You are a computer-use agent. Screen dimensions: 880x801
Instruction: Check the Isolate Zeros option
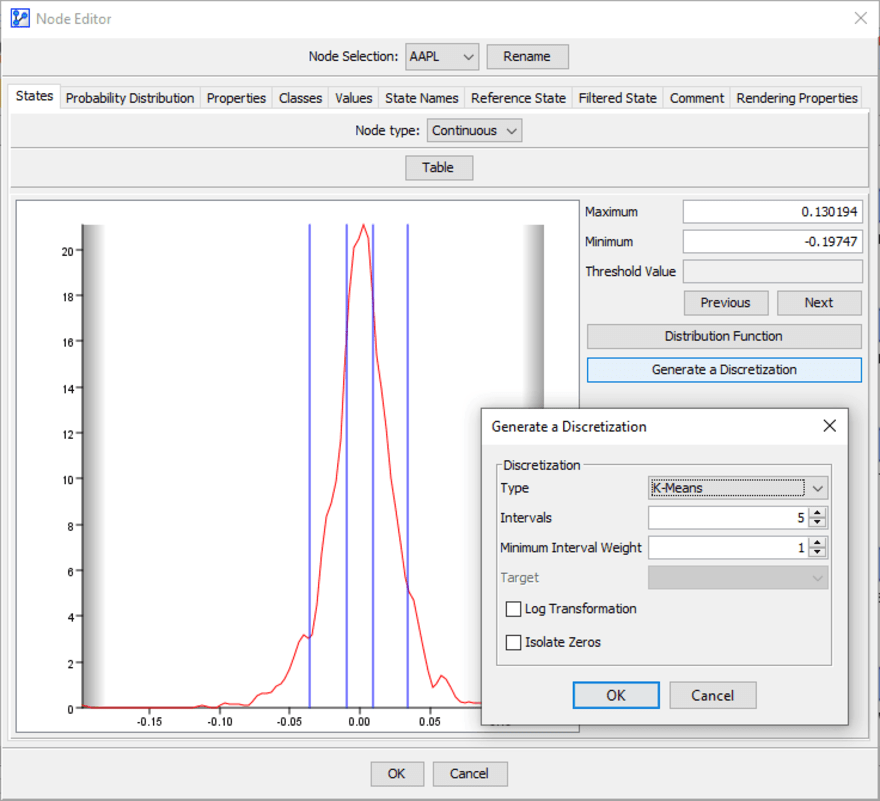[514, 642]
